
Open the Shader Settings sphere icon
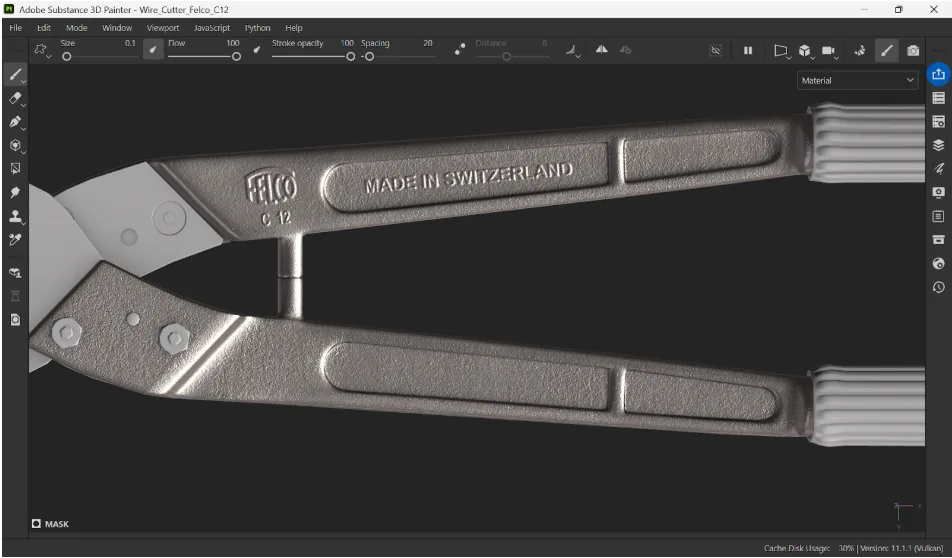coord(939,264)
